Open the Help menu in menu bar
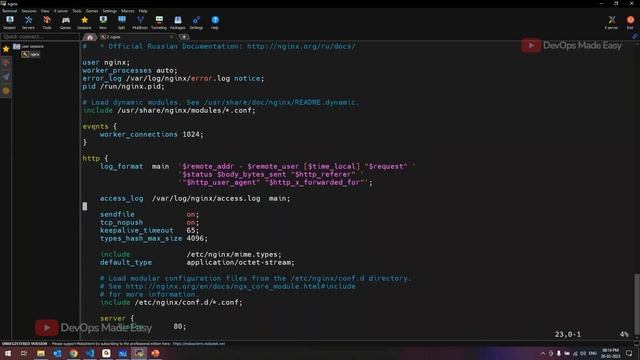This screenshot has height=360, width=640. pos(143,11)
